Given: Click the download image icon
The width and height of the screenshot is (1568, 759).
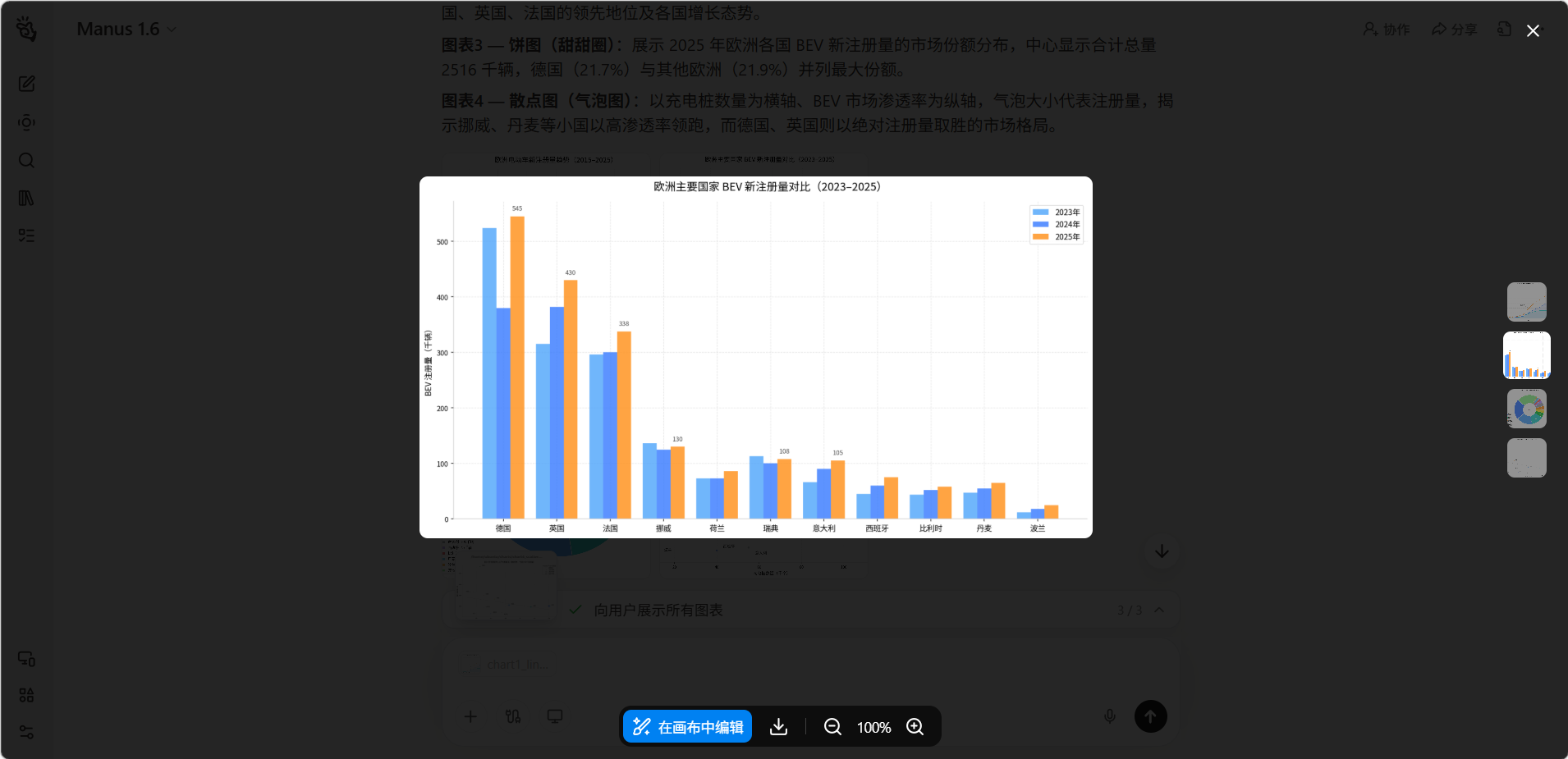Looking at the screenshot, I should pyautogui.click(x=778, y=727).
